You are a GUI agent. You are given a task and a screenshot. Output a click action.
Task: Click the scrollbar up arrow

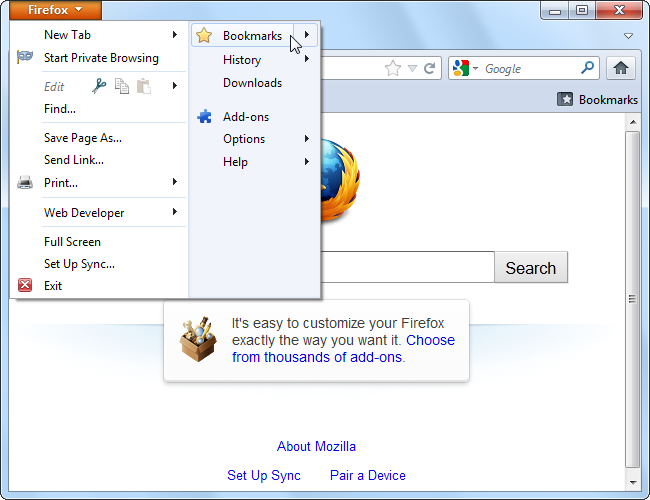coord(633,122)
